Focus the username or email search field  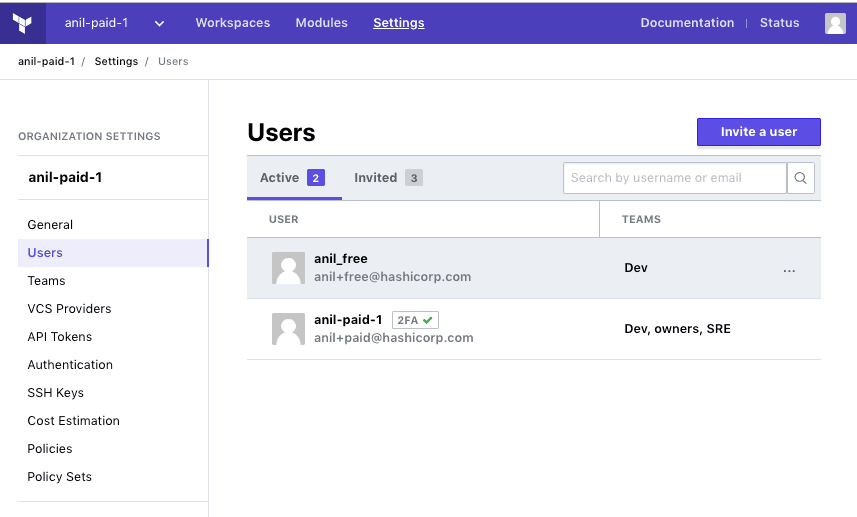coord(674,178)
